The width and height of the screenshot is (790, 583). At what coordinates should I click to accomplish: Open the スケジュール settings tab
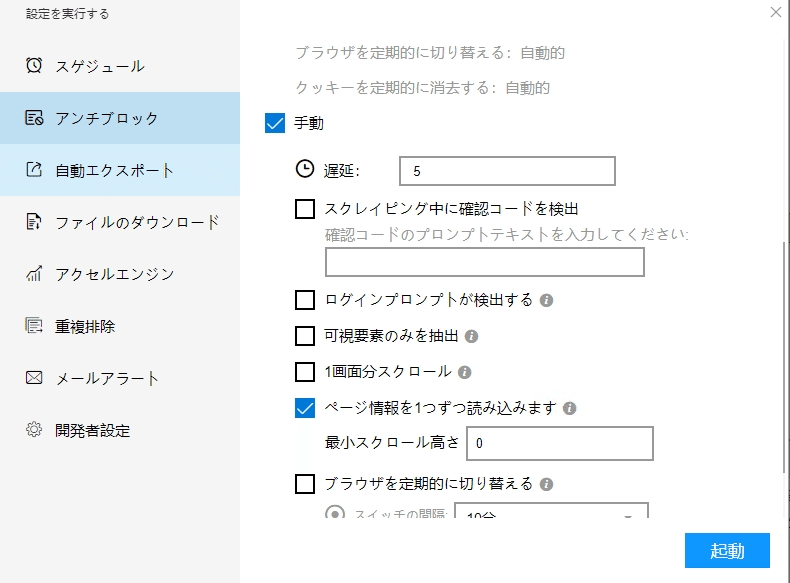tap(100, 66)
